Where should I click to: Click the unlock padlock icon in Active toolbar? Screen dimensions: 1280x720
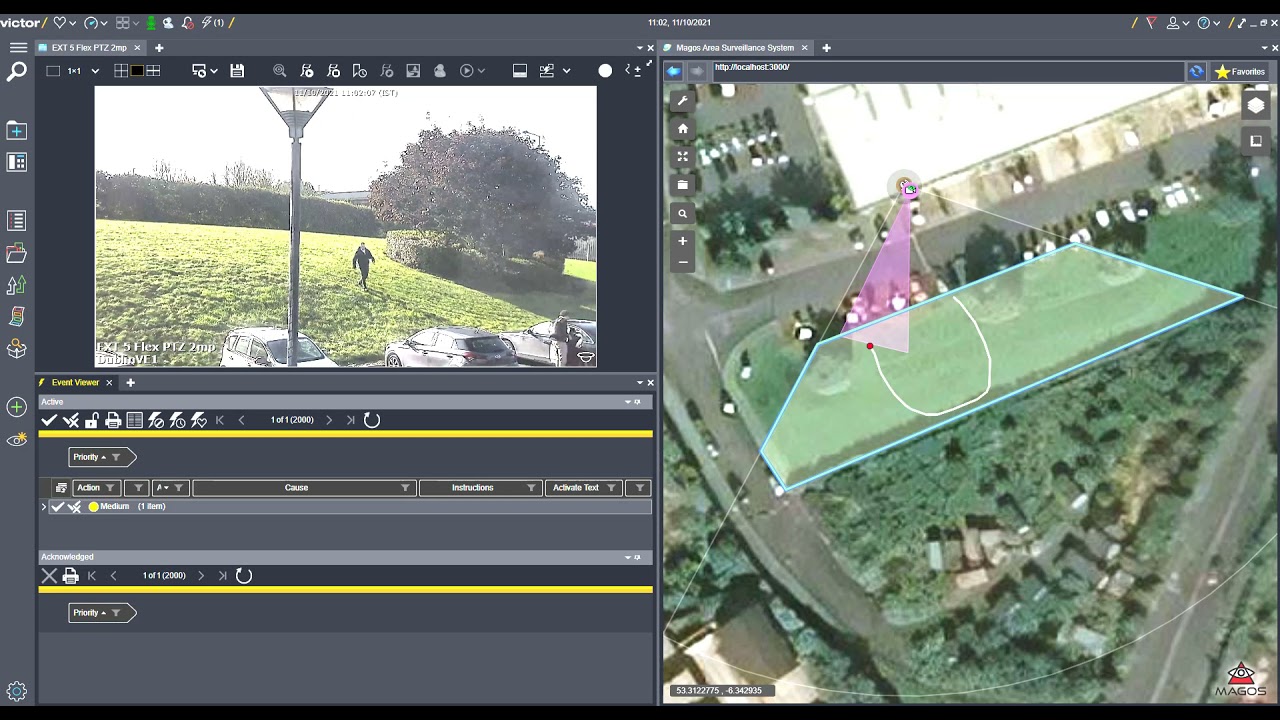[x=92, y=421]
